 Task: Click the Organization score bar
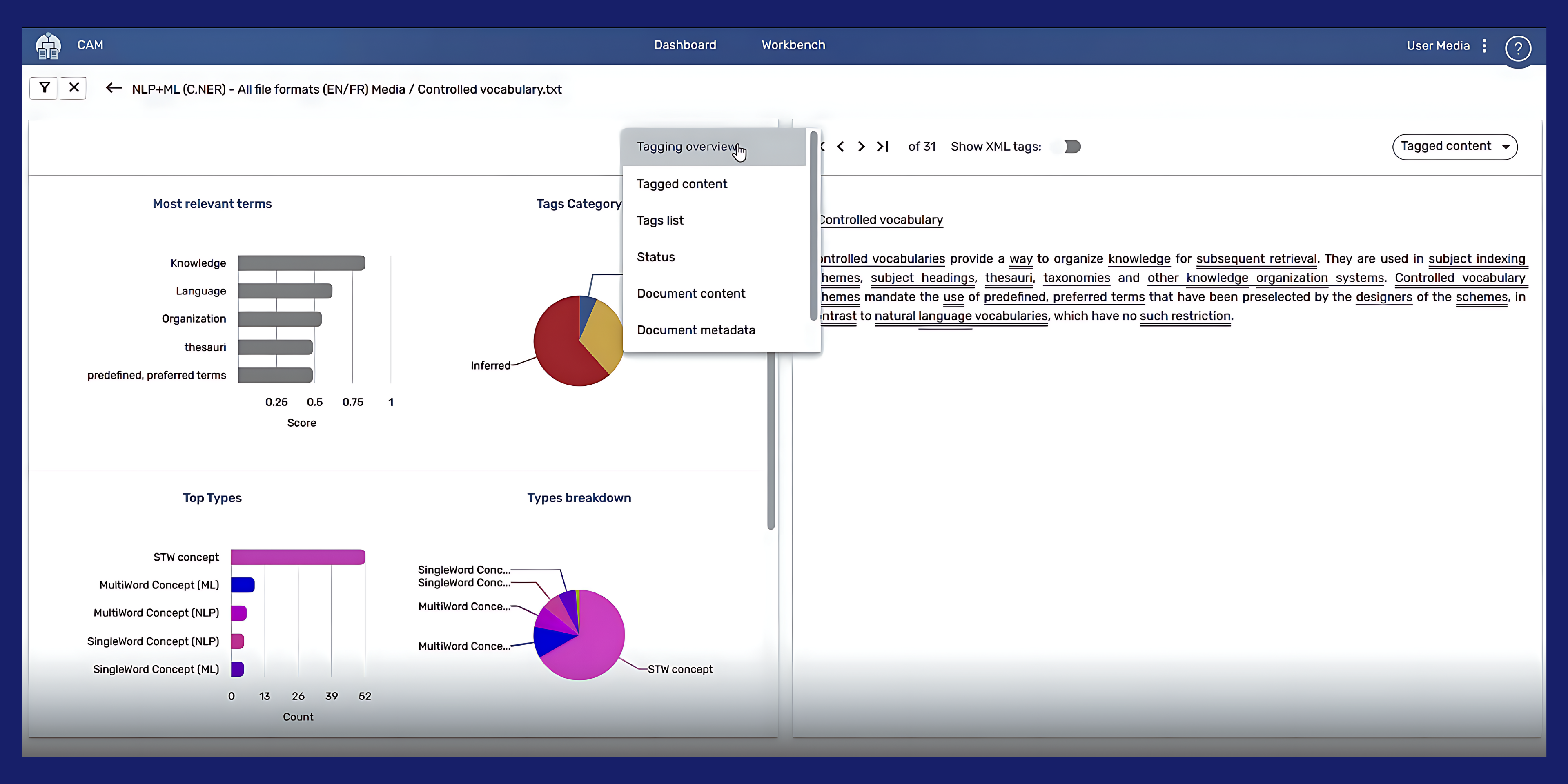pos(279,319)
